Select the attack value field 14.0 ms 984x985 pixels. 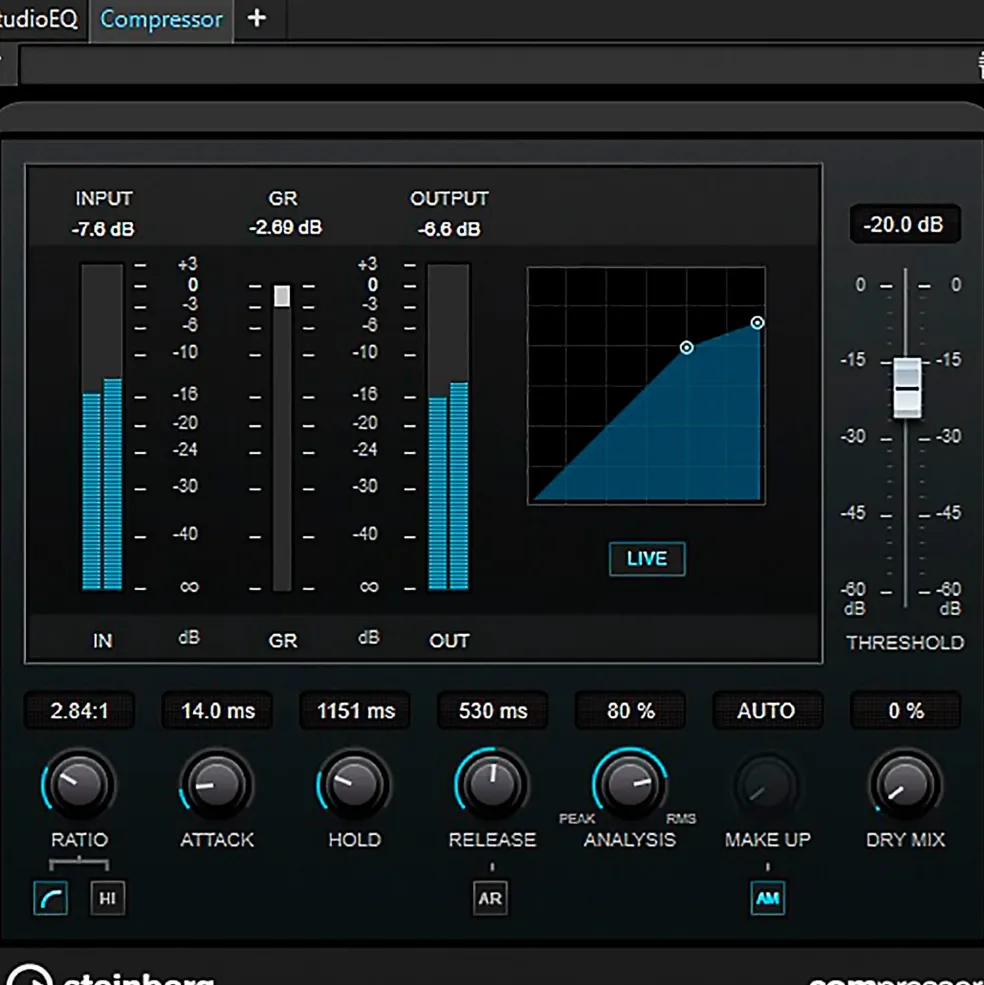point(217,710)
